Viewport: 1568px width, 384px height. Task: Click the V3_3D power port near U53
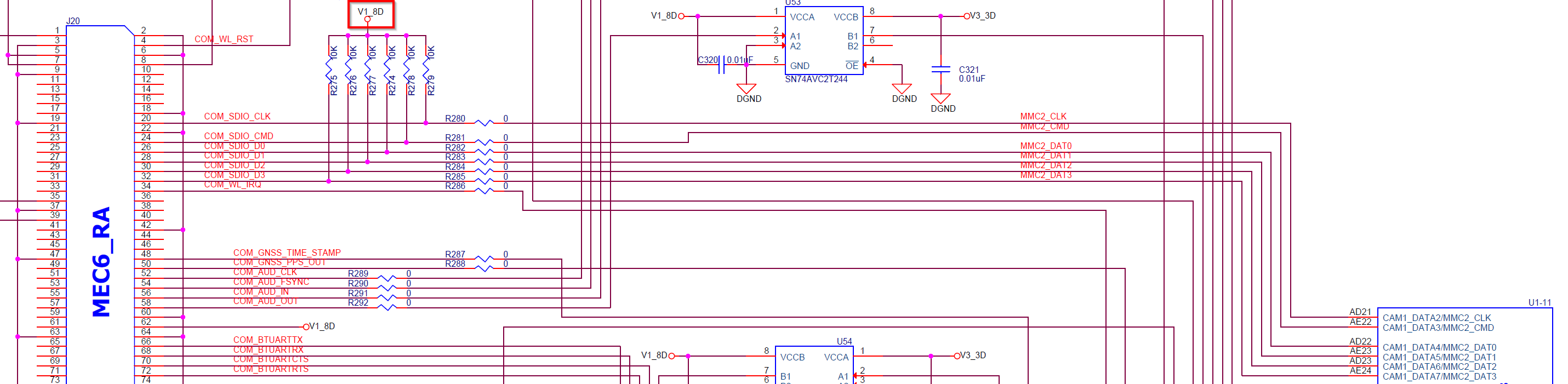(x=979, y=16)
